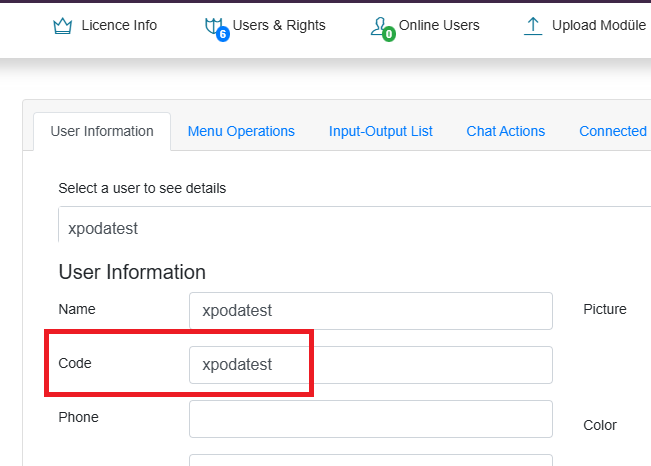
Task: Switch to the Menu Operations tab
Action: pyautogui.click(x=241, y=131)
